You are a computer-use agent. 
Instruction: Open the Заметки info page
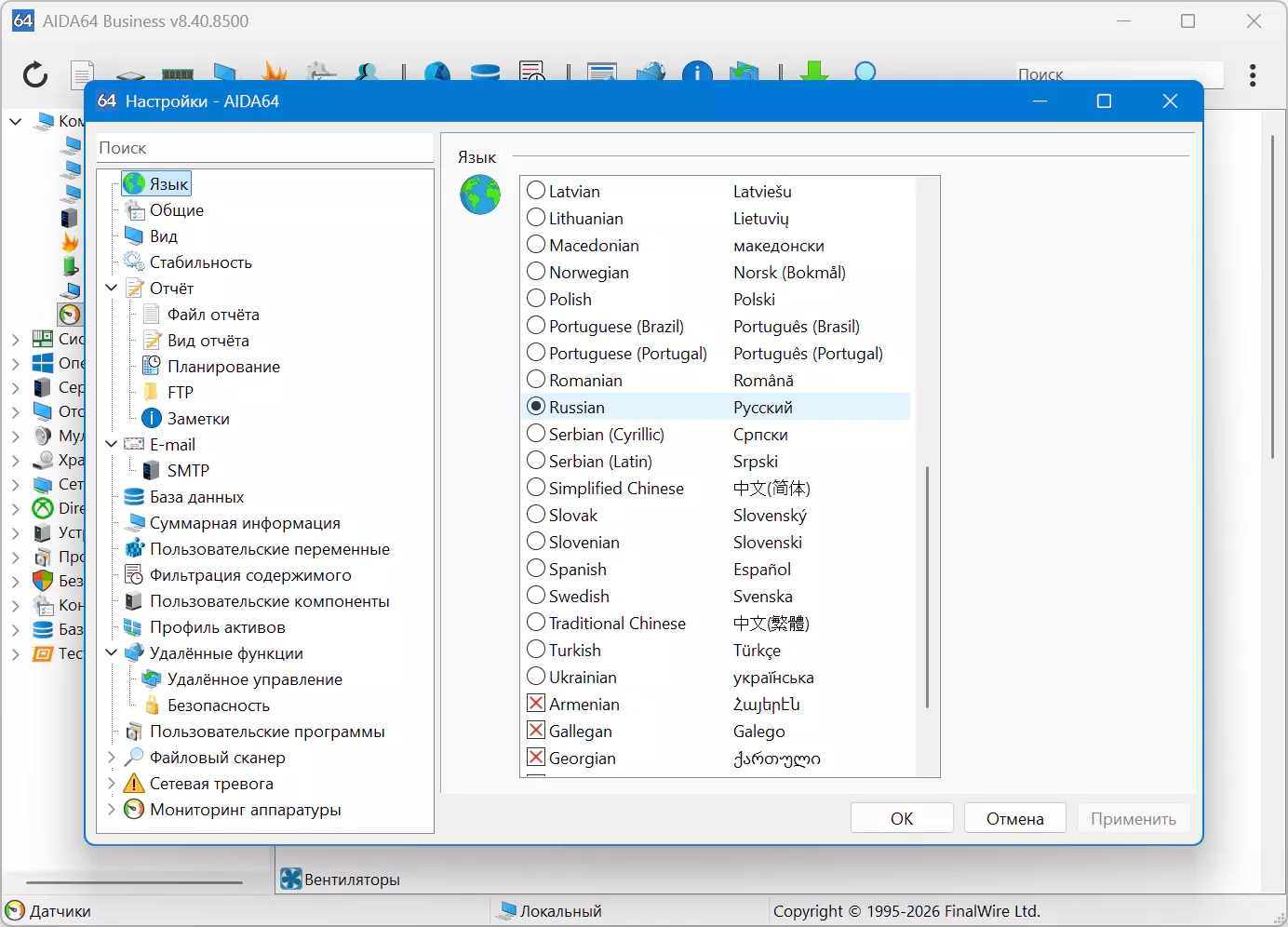pyautogui.click(x=185, y=419)
